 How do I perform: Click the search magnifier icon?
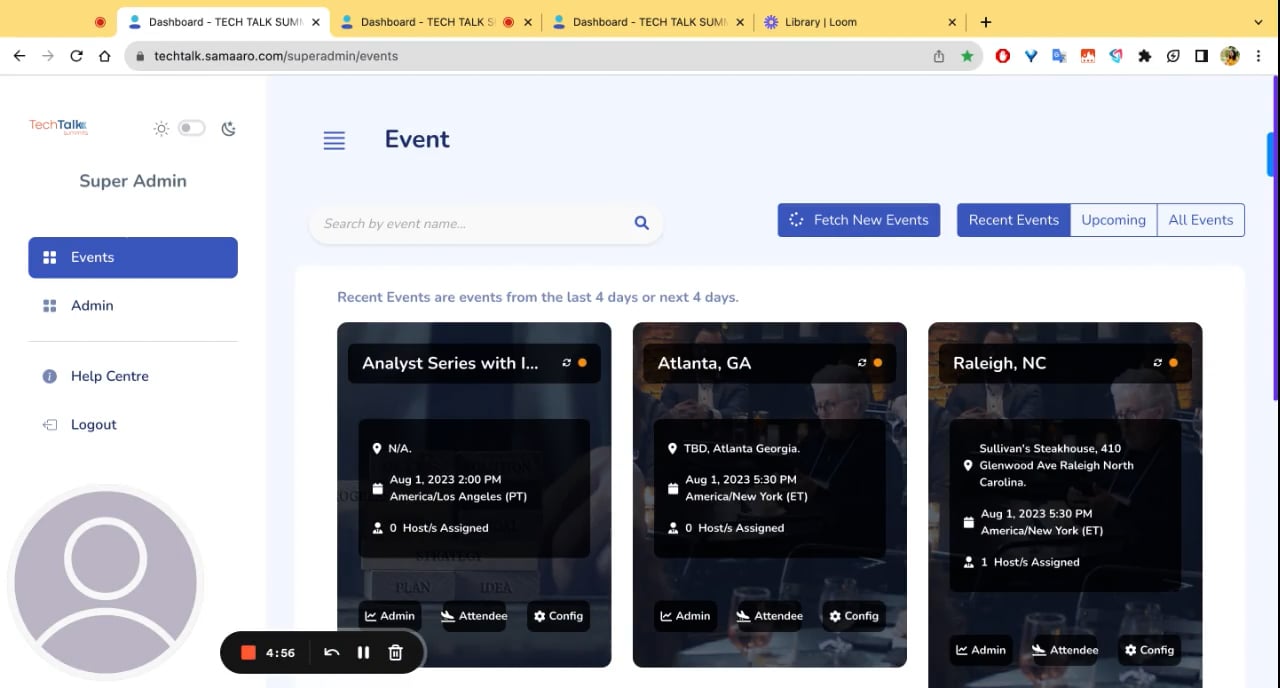pyautogui.click(x=642, y=223)
